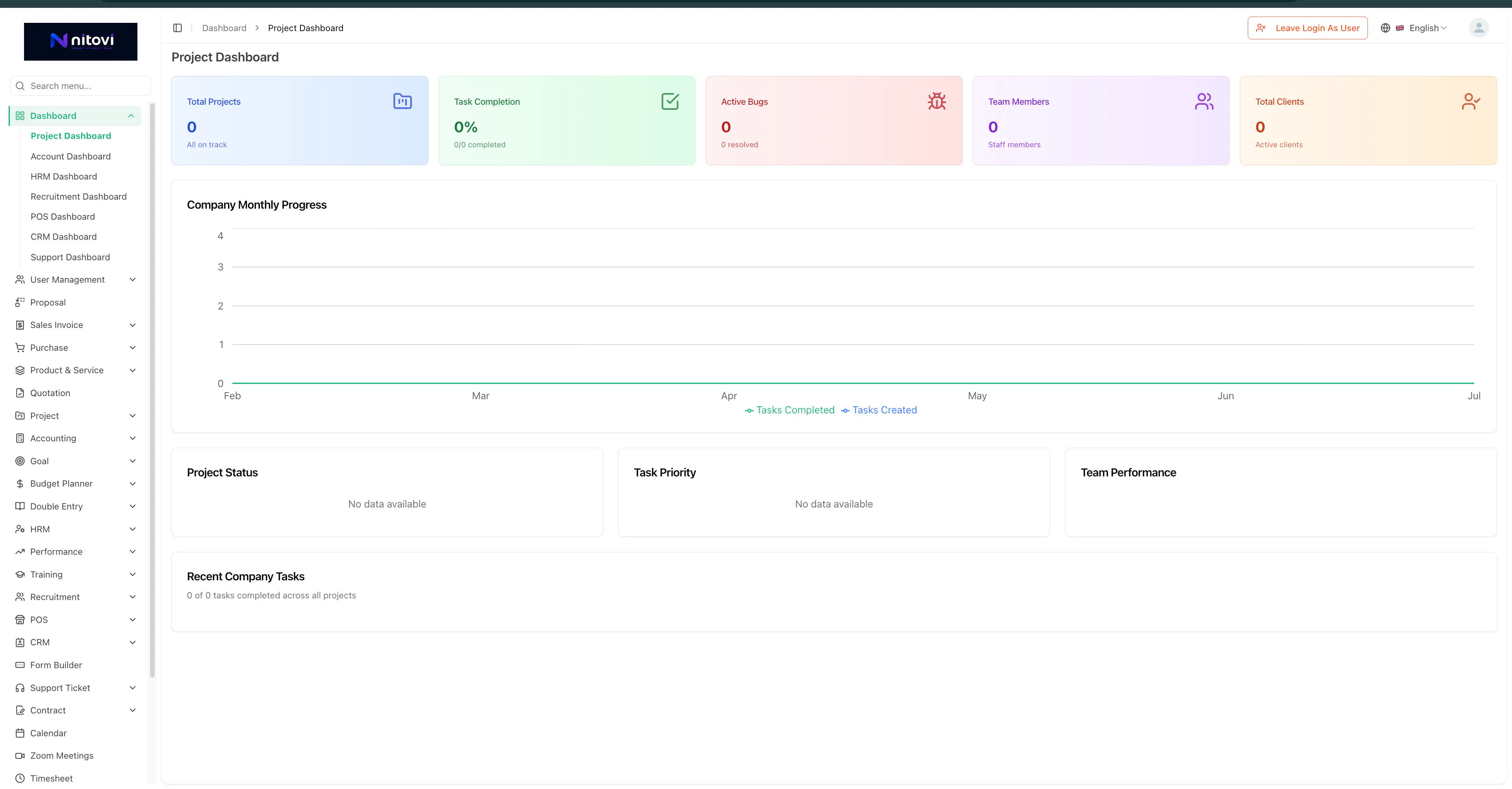This screenshot has width=1512, height=789.
Task: Expand the Purchase chevron
Action: point(133,348)
